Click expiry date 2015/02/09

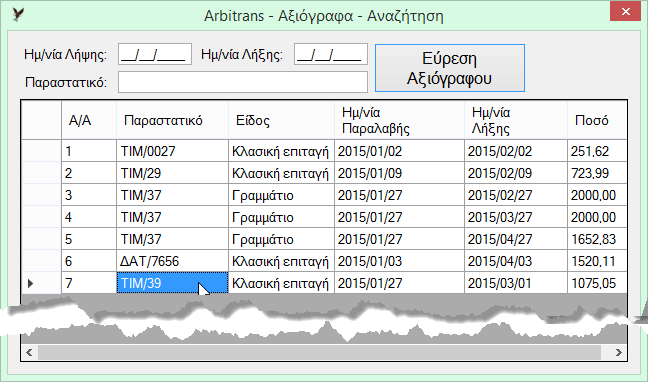click(516, 173)
